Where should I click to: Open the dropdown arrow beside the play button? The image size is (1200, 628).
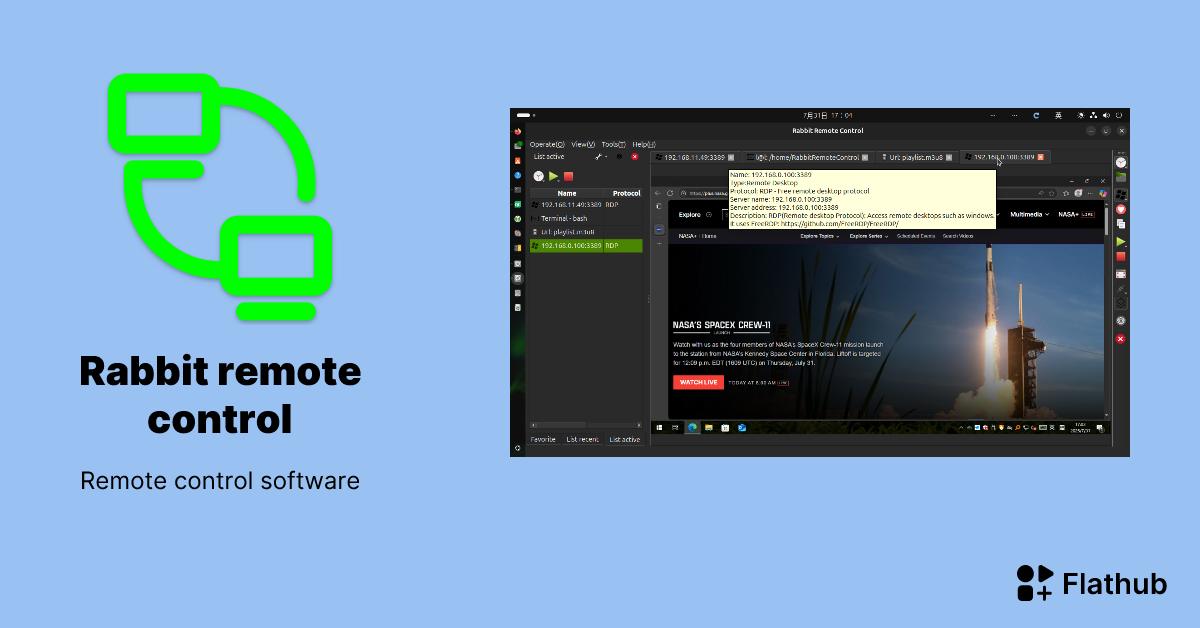(559, 181)
